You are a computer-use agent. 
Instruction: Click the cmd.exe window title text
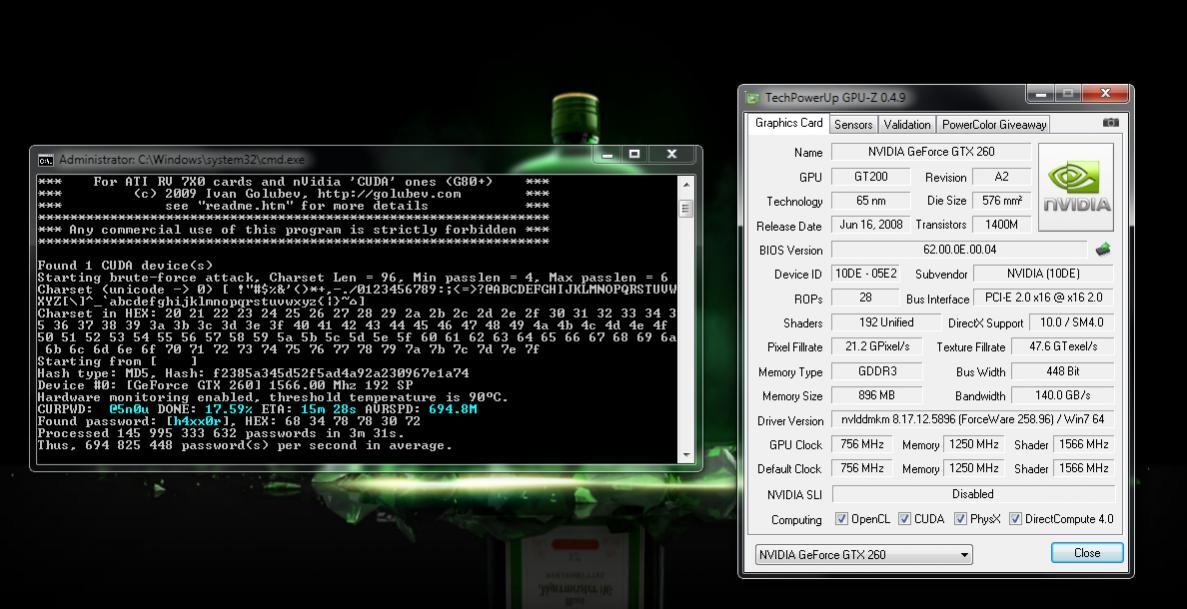tap(182, 160)
